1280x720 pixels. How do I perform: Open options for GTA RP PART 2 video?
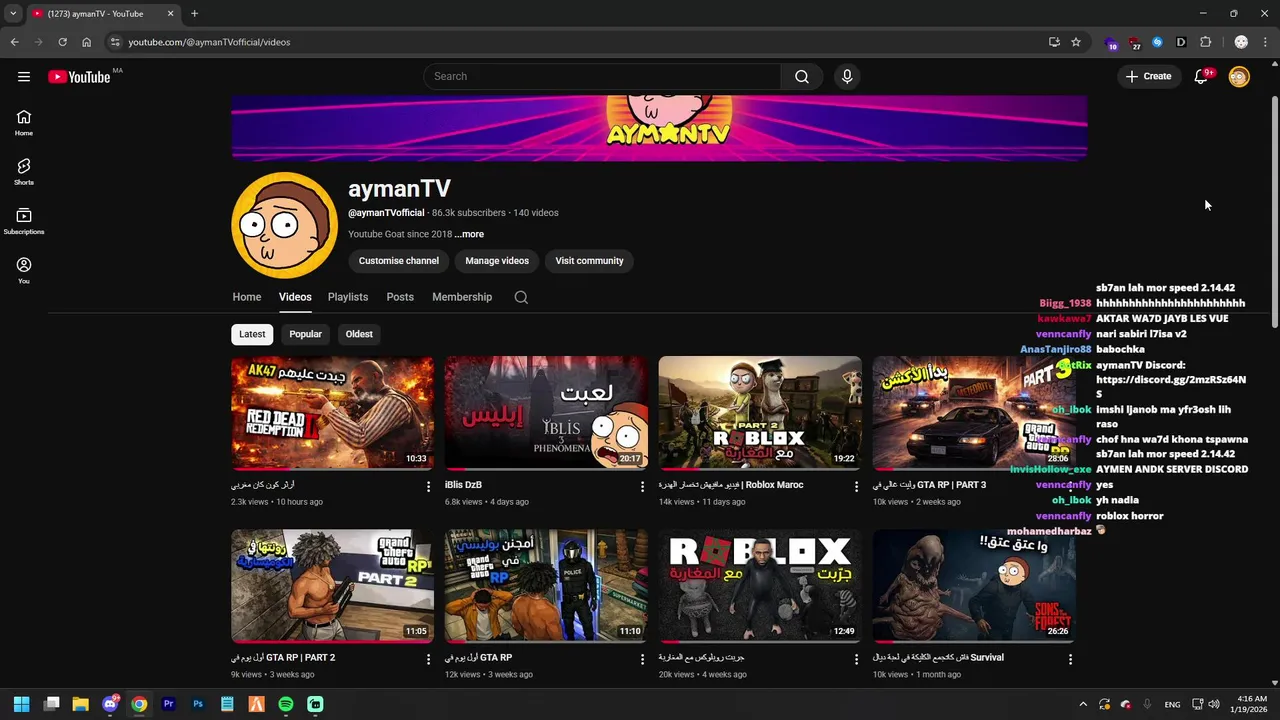tap(428, 659)
